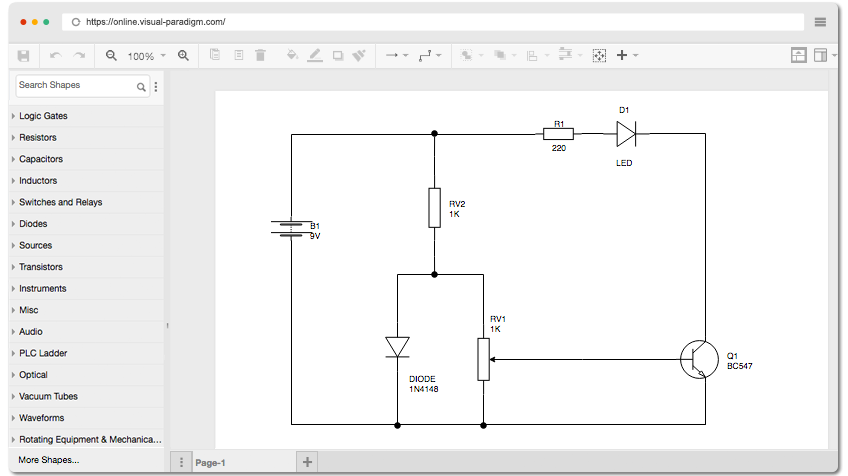The width and height of the screenshot is (848, 476).
Task: Expand the Optical shape category
Action: (87, 375)
